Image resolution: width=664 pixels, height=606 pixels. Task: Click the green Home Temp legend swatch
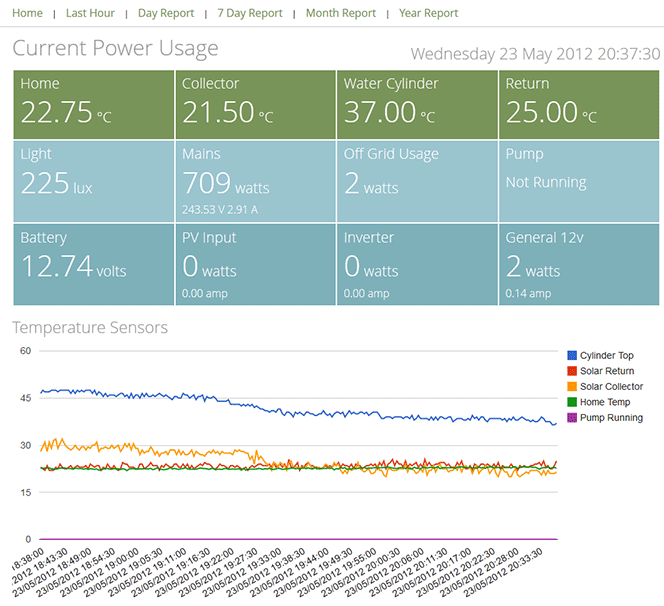[572, 402]
